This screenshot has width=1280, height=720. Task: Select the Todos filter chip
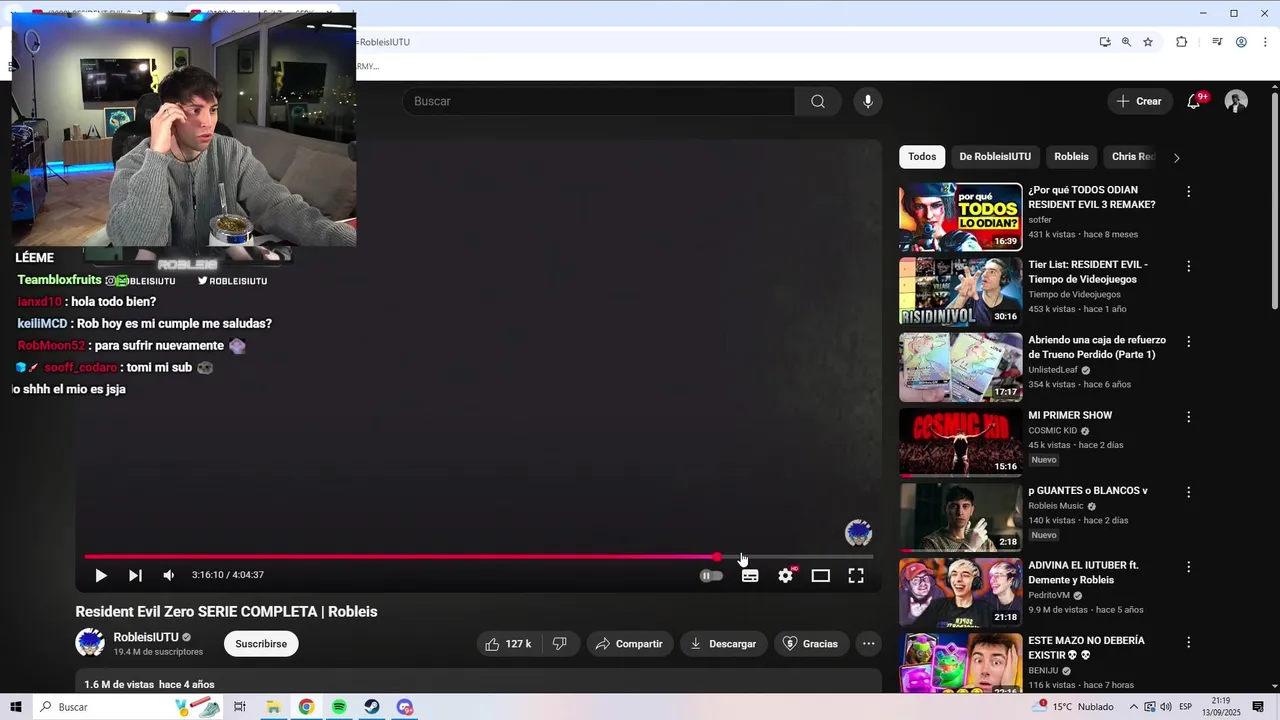tap(922, 157)
